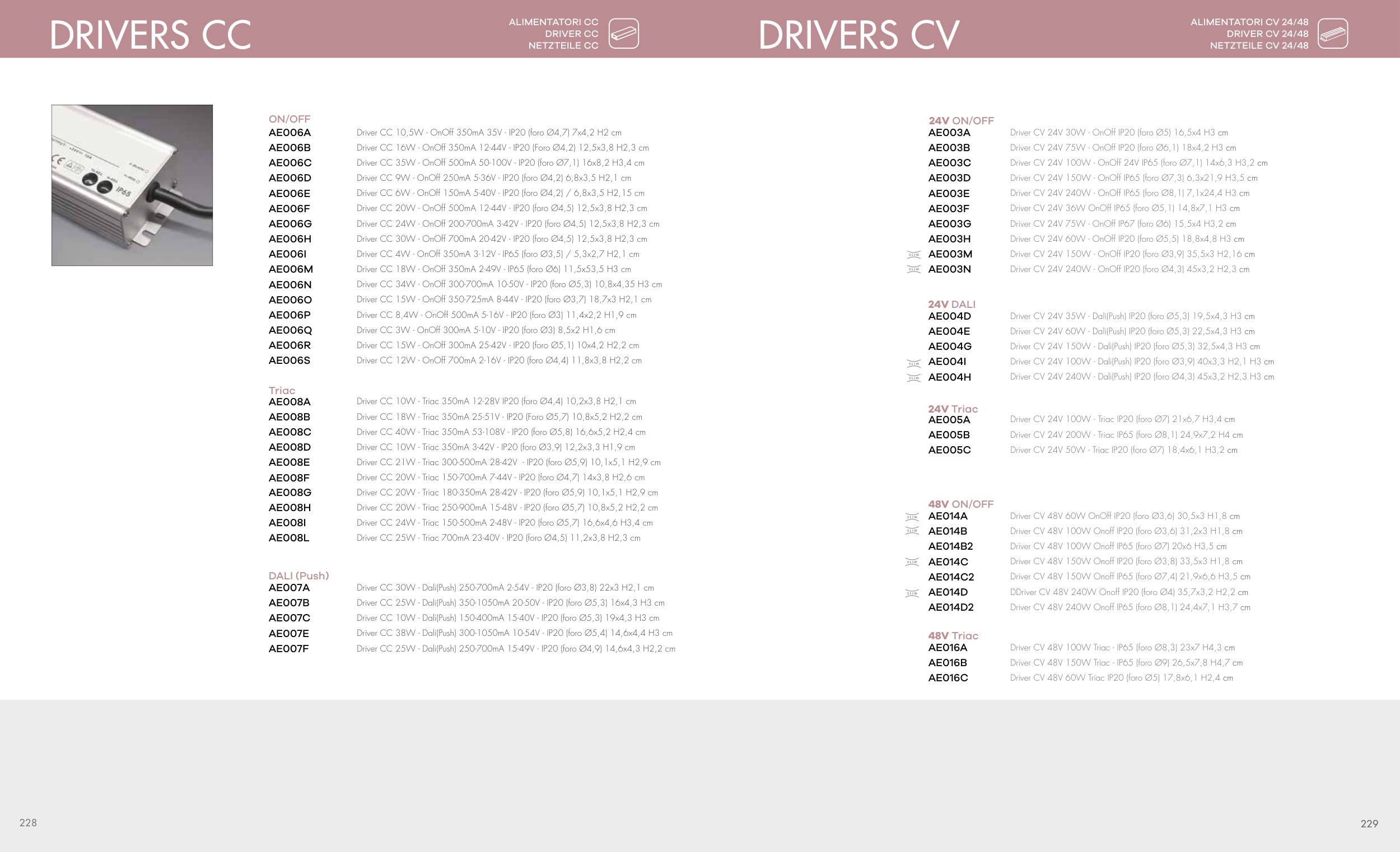Click the slim icon beside AE014D
1400x852 pixels.
point(912,593)
